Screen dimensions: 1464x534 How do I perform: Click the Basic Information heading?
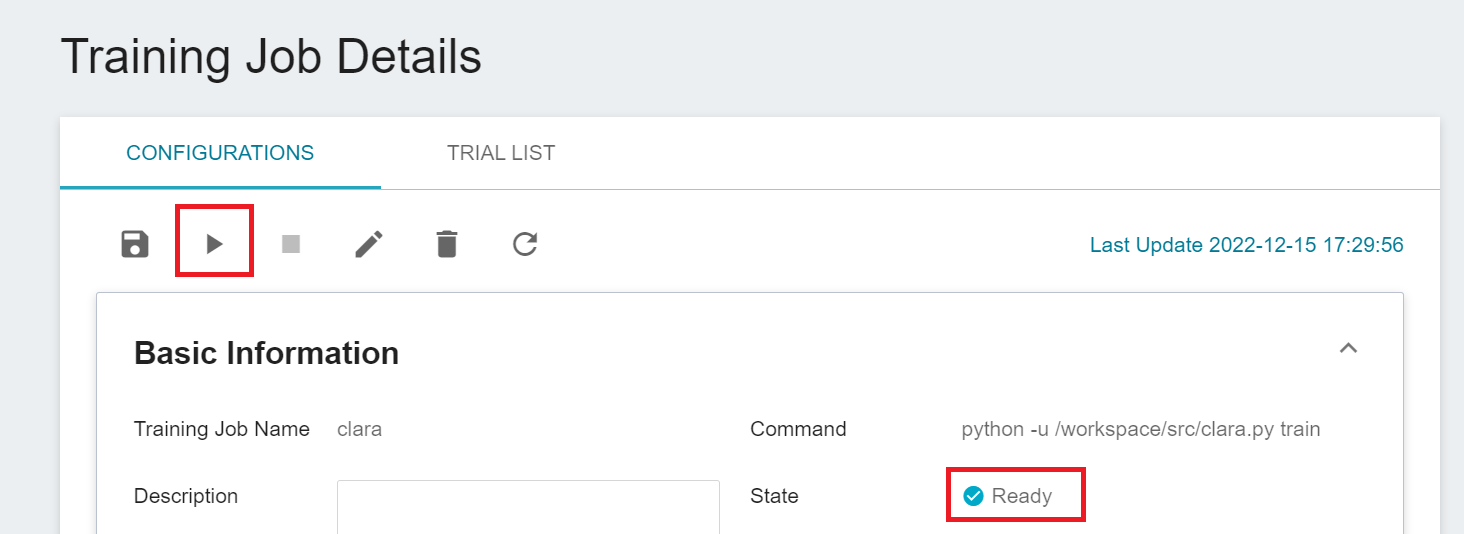point(266,353)
